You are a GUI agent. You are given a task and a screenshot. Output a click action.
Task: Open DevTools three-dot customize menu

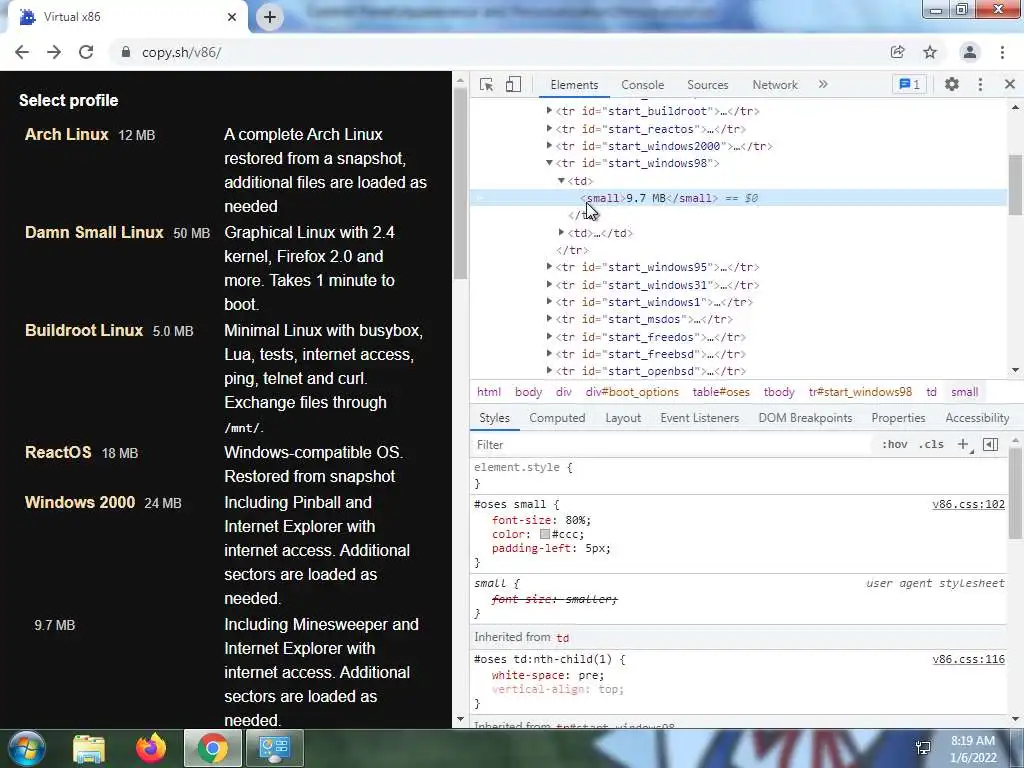[x=980, y=84]
